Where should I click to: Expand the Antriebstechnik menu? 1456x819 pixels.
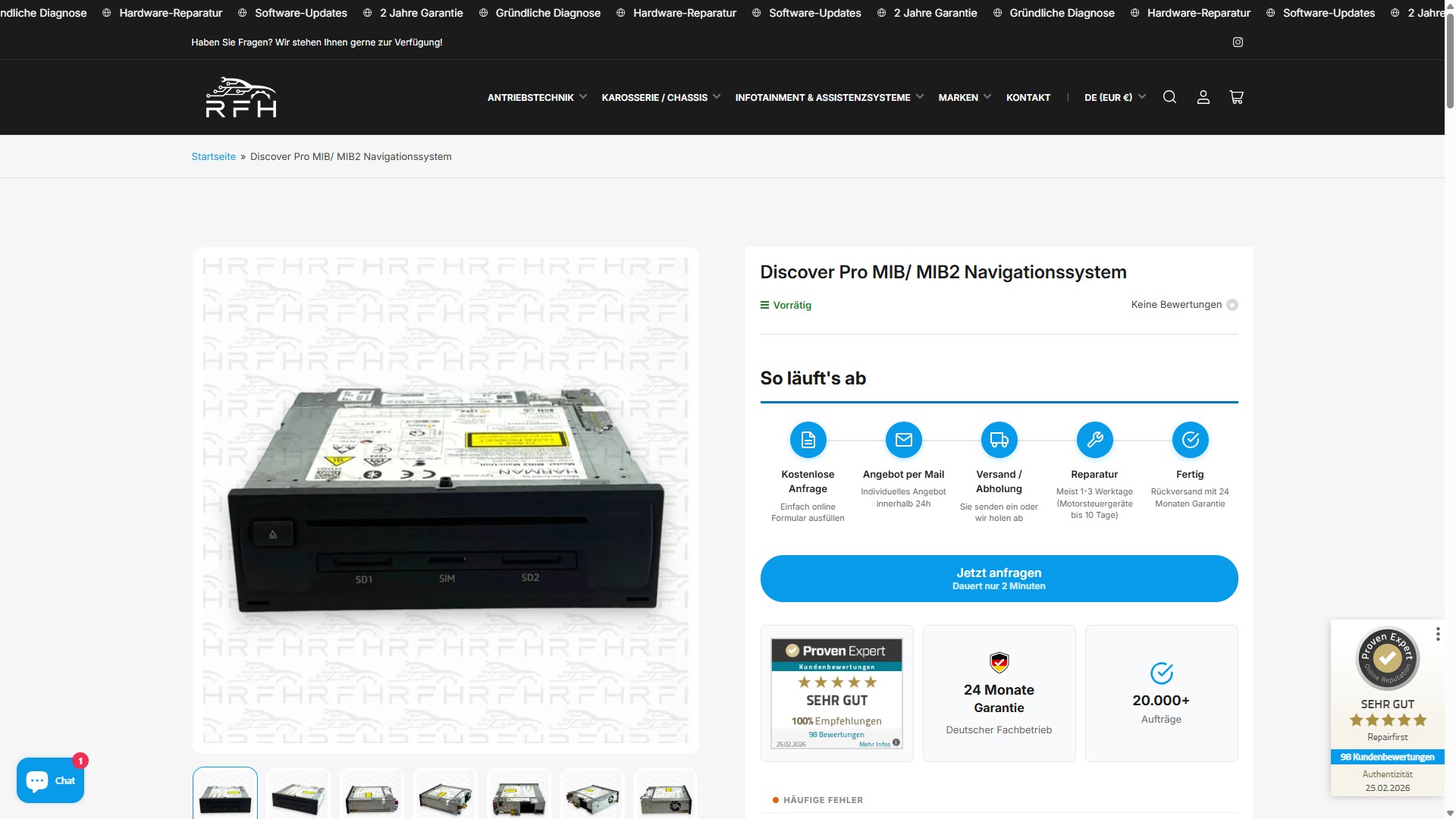point(536,97)
